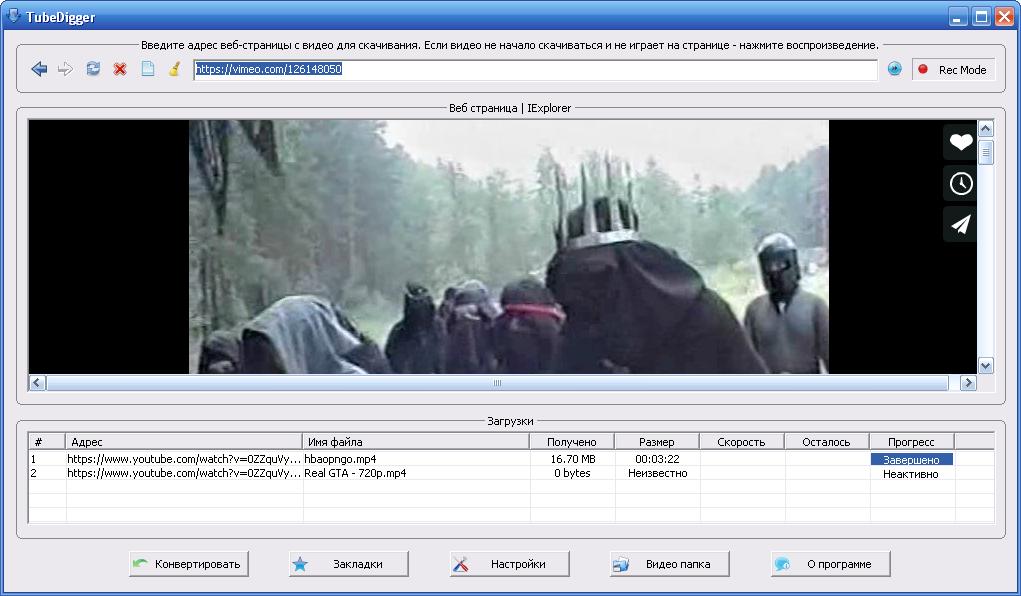Like the video with heart icon
This screenshot has width=1021, height=596.
(x=960, y=142)
